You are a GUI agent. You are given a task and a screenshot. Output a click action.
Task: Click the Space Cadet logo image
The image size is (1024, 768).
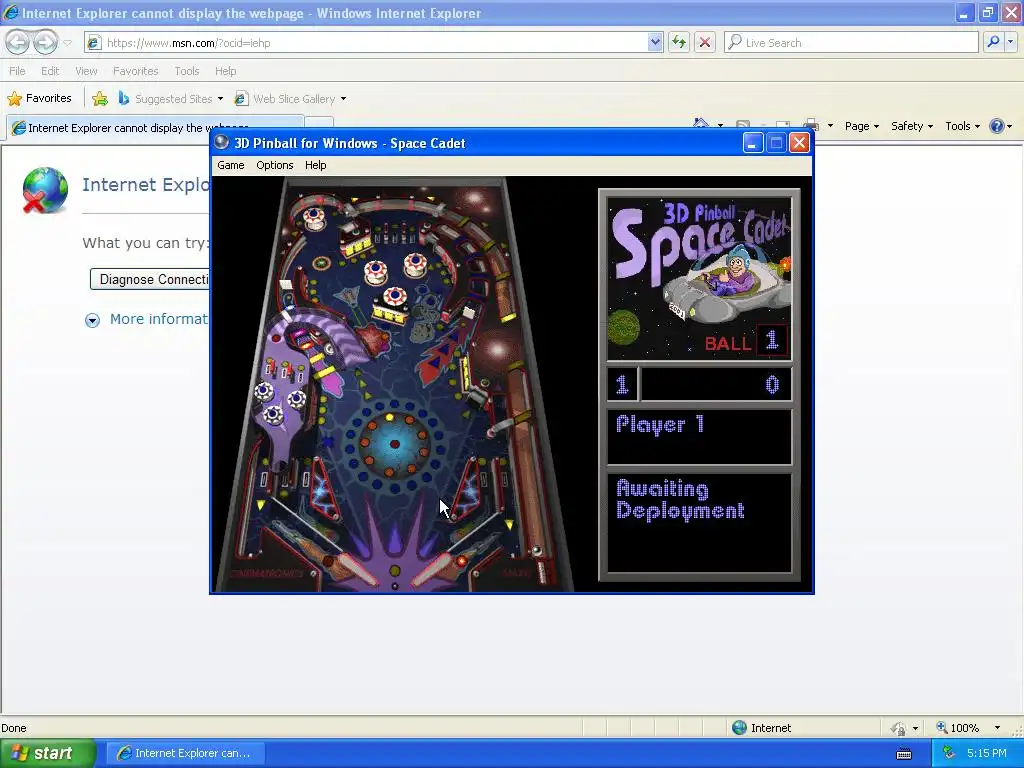coord(699,279)
